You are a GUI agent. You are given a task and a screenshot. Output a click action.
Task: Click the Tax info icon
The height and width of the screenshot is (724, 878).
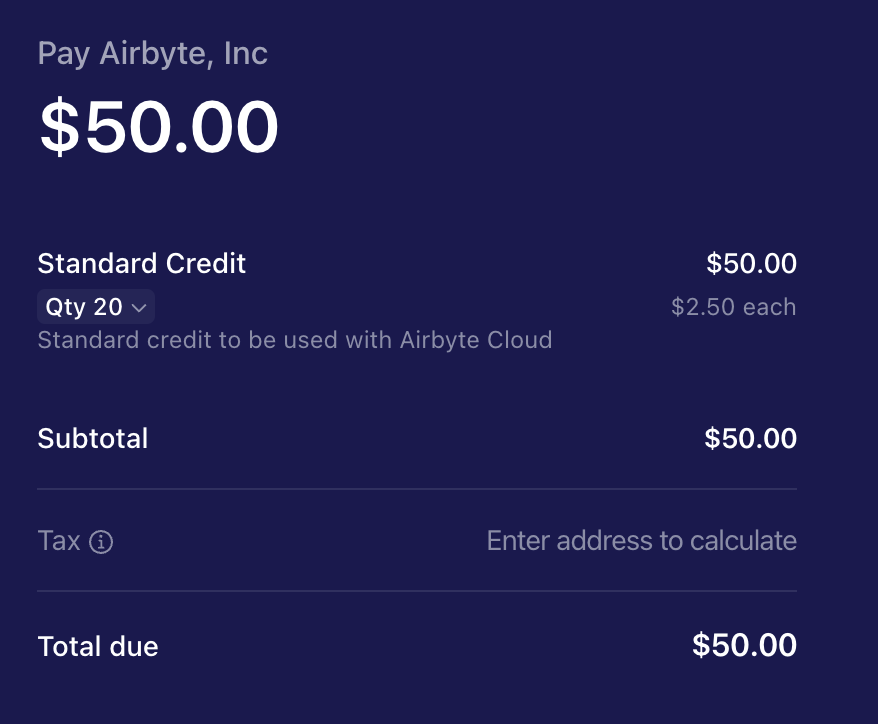(101, 541)
